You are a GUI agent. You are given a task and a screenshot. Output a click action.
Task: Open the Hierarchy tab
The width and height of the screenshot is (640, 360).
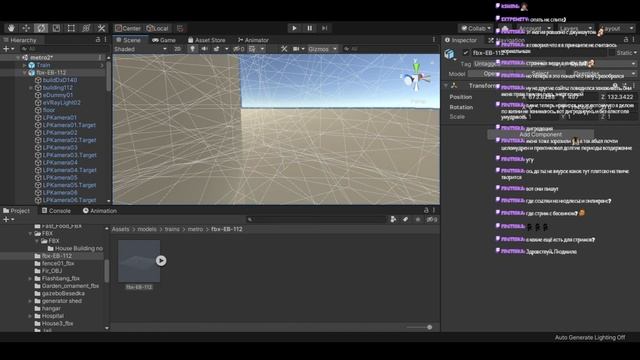click(20, 40)
